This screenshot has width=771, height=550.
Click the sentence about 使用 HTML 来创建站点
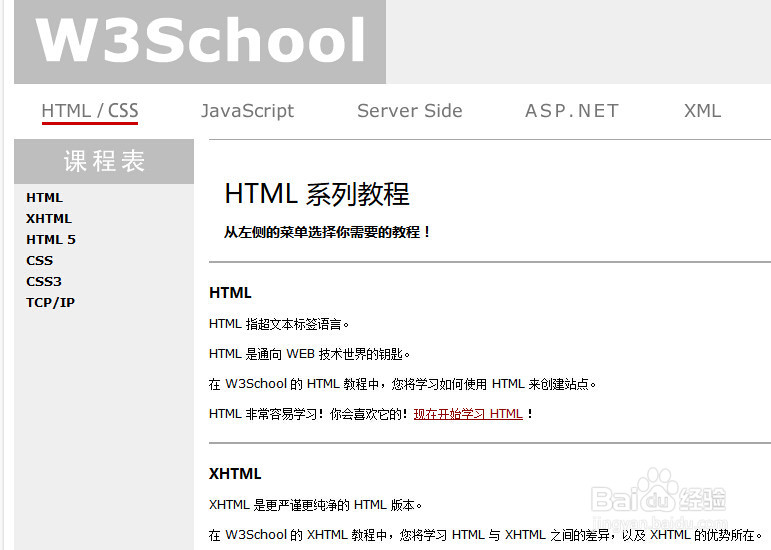tap(402, 384)
